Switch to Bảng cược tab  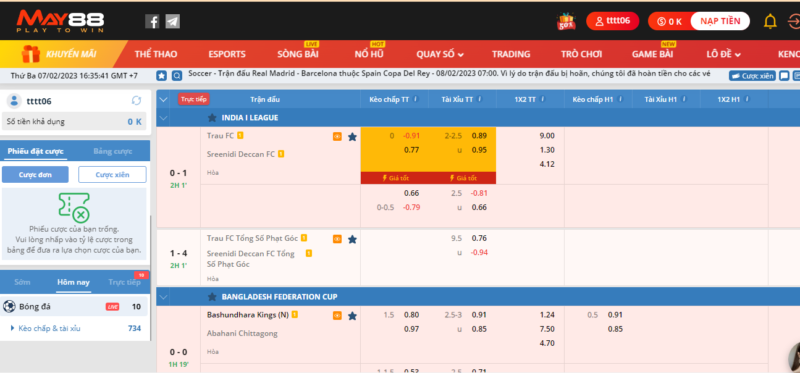pos(113,151)
